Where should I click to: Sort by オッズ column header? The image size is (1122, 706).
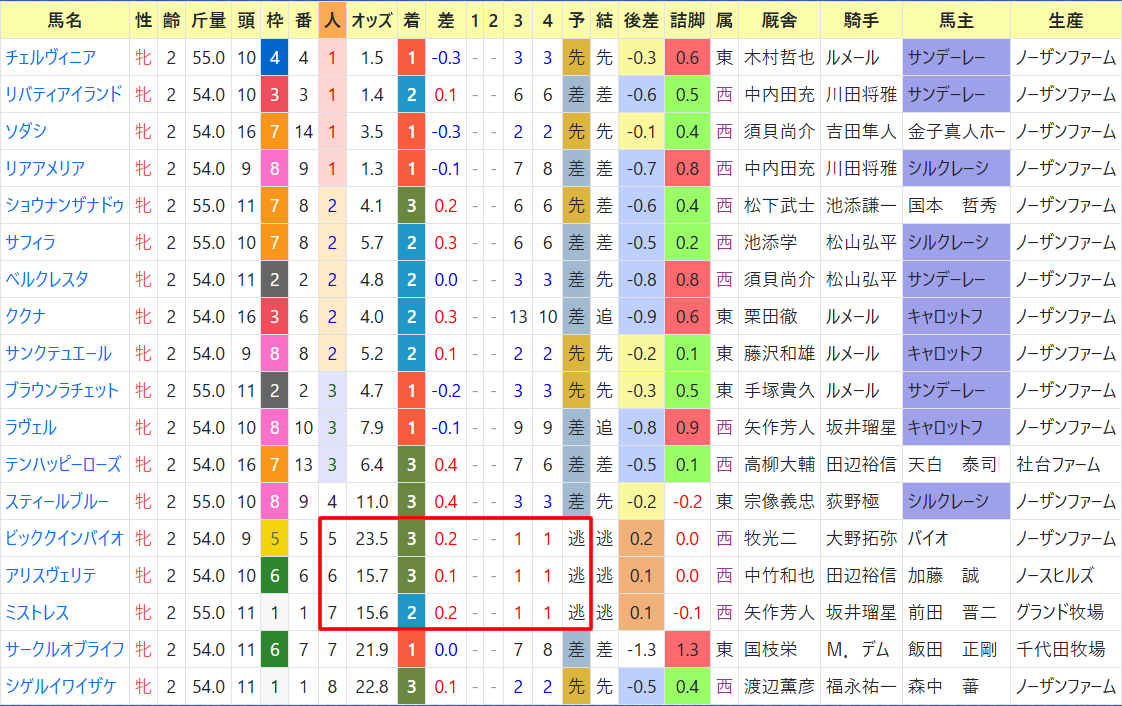[x=372, y=20]
